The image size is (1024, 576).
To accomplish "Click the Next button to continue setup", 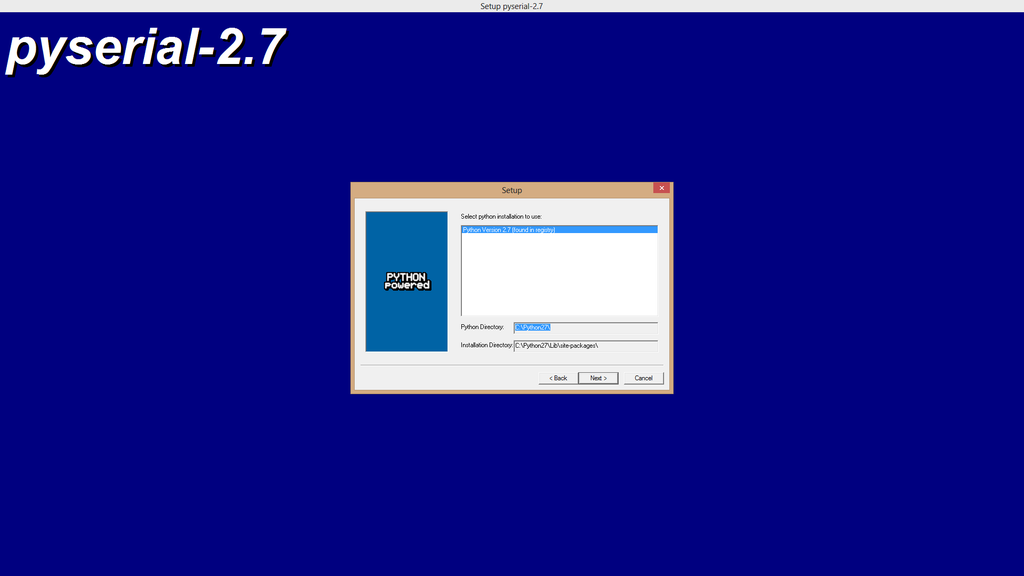I will pos(598,378).
